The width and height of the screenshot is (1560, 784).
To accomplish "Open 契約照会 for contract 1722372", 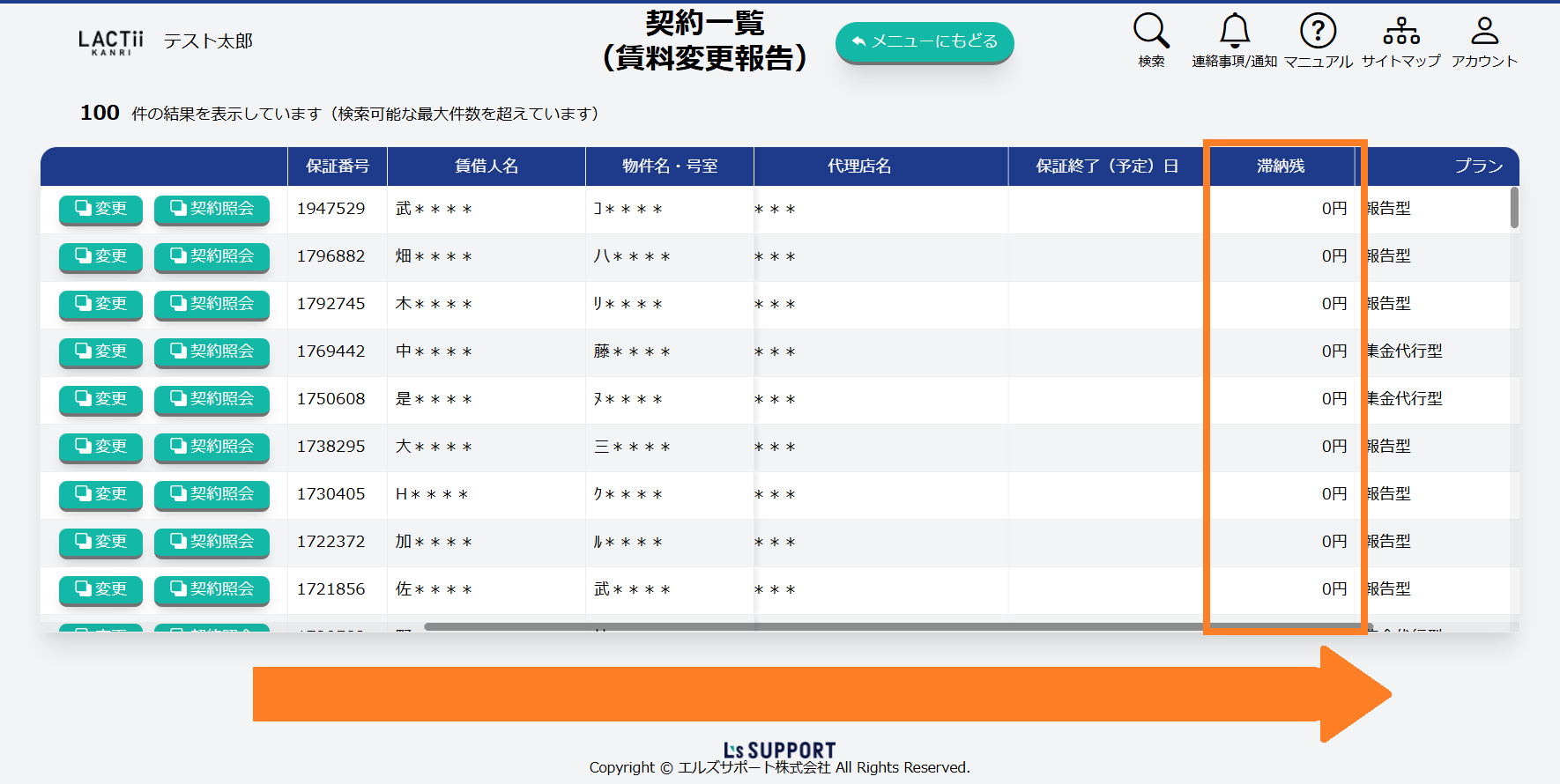I will pos(212,542).
